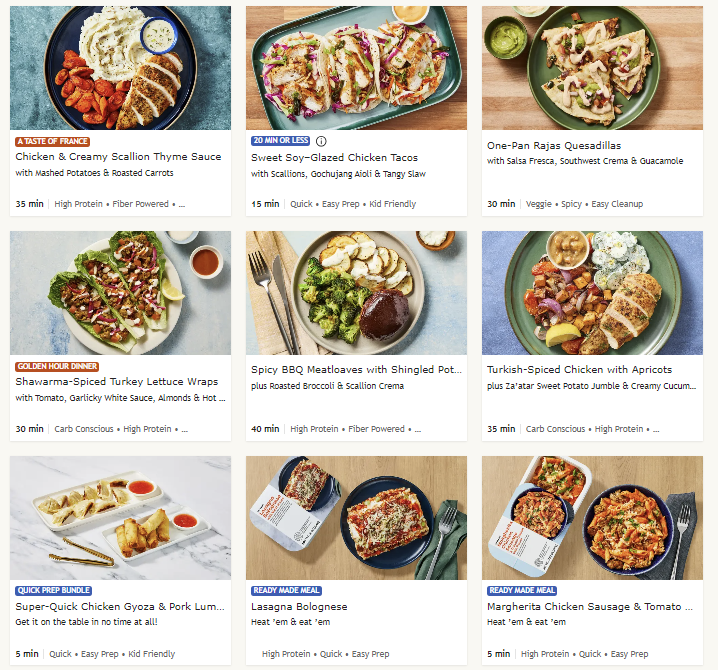The width and height of the screenshot is (718, 670).
Task: Open the Shawarma-Spiced Turkey Lettuce Wraps photo
Action: tap(120, 293)
